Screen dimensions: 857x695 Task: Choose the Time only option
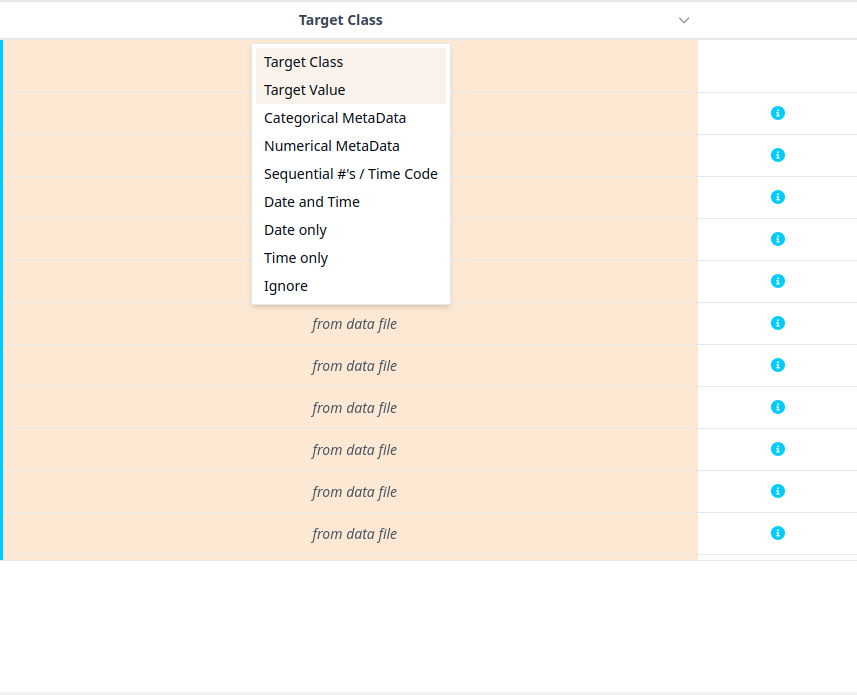pyautogui.click(x=296, y=258)
